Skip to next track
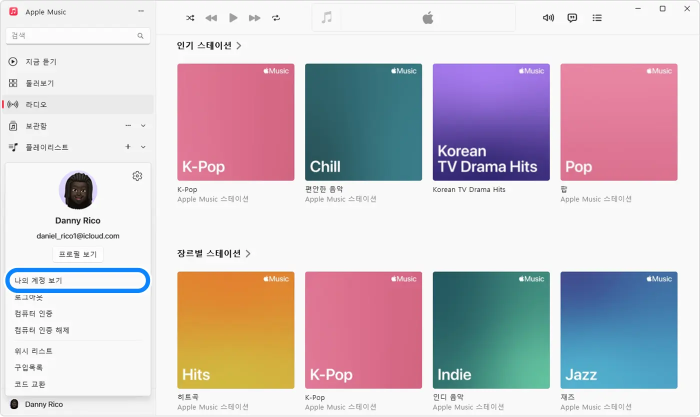This screenshot has width=700, height=417. click(254, 18)
